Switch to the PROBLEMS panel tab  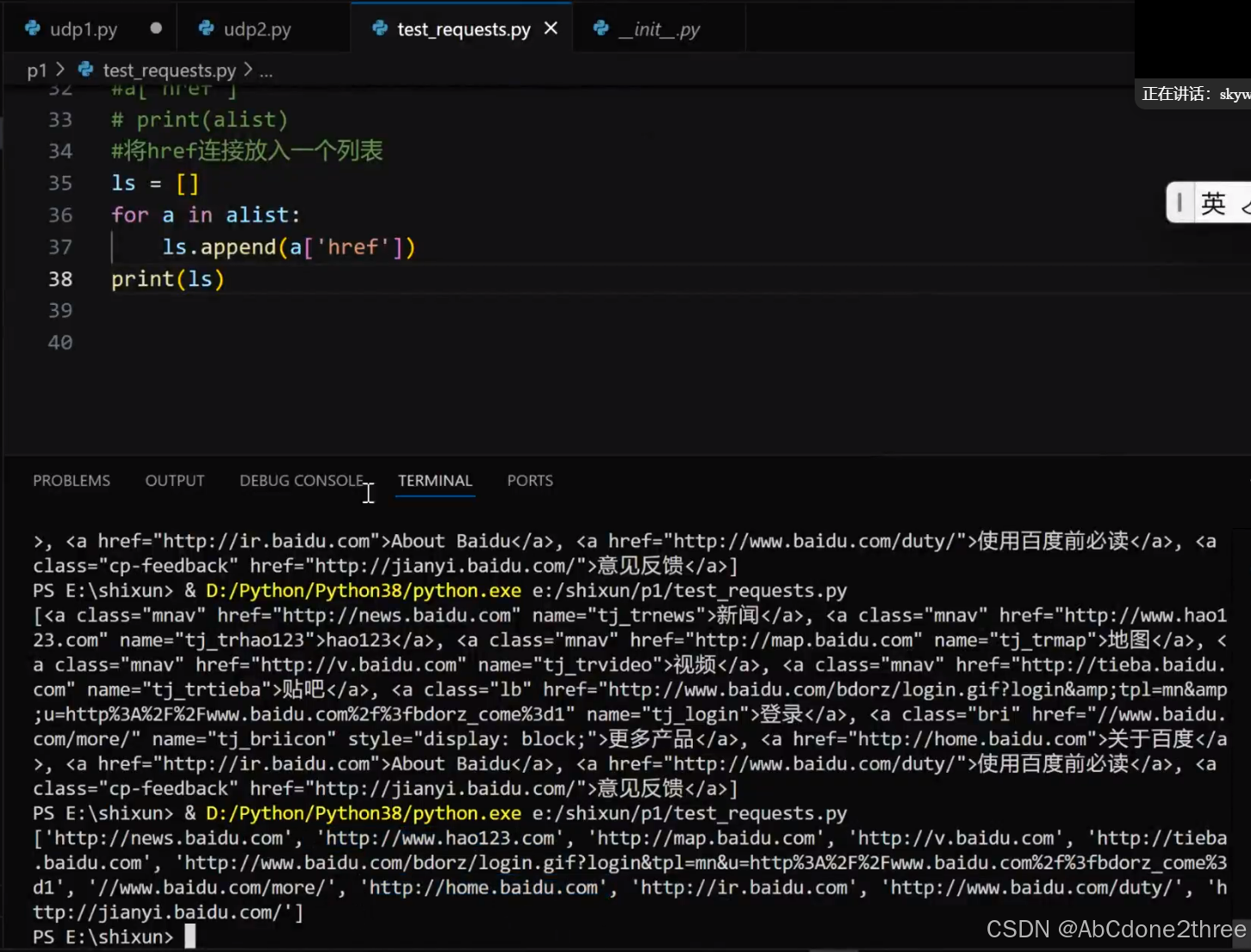pyautogui.click(x=72, y=481)
